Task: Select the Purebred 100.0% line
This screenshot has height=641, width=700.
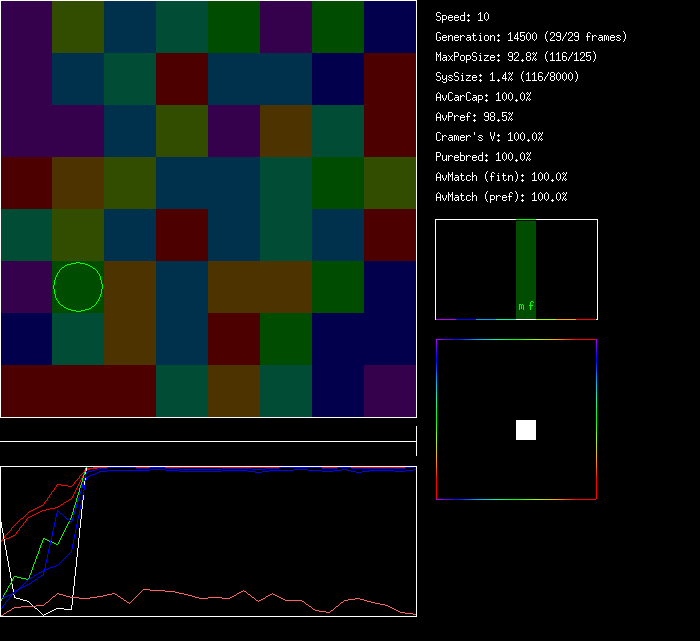Action: [484, 157]
